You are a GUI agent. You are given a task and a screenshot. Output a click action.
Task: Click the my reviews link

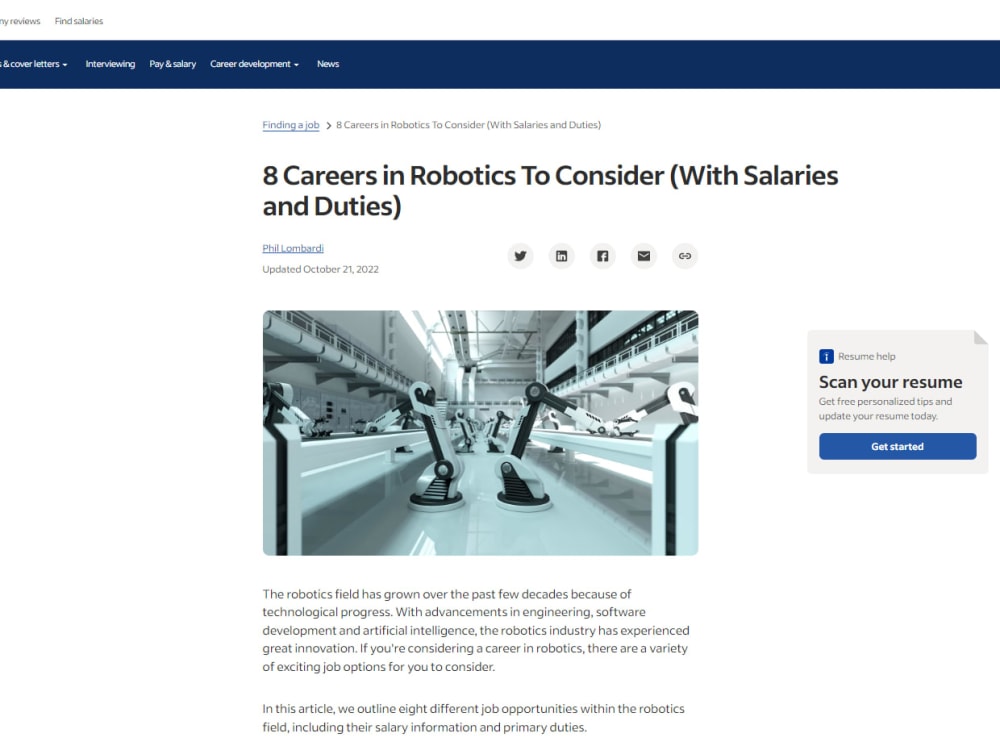[18, 20]
